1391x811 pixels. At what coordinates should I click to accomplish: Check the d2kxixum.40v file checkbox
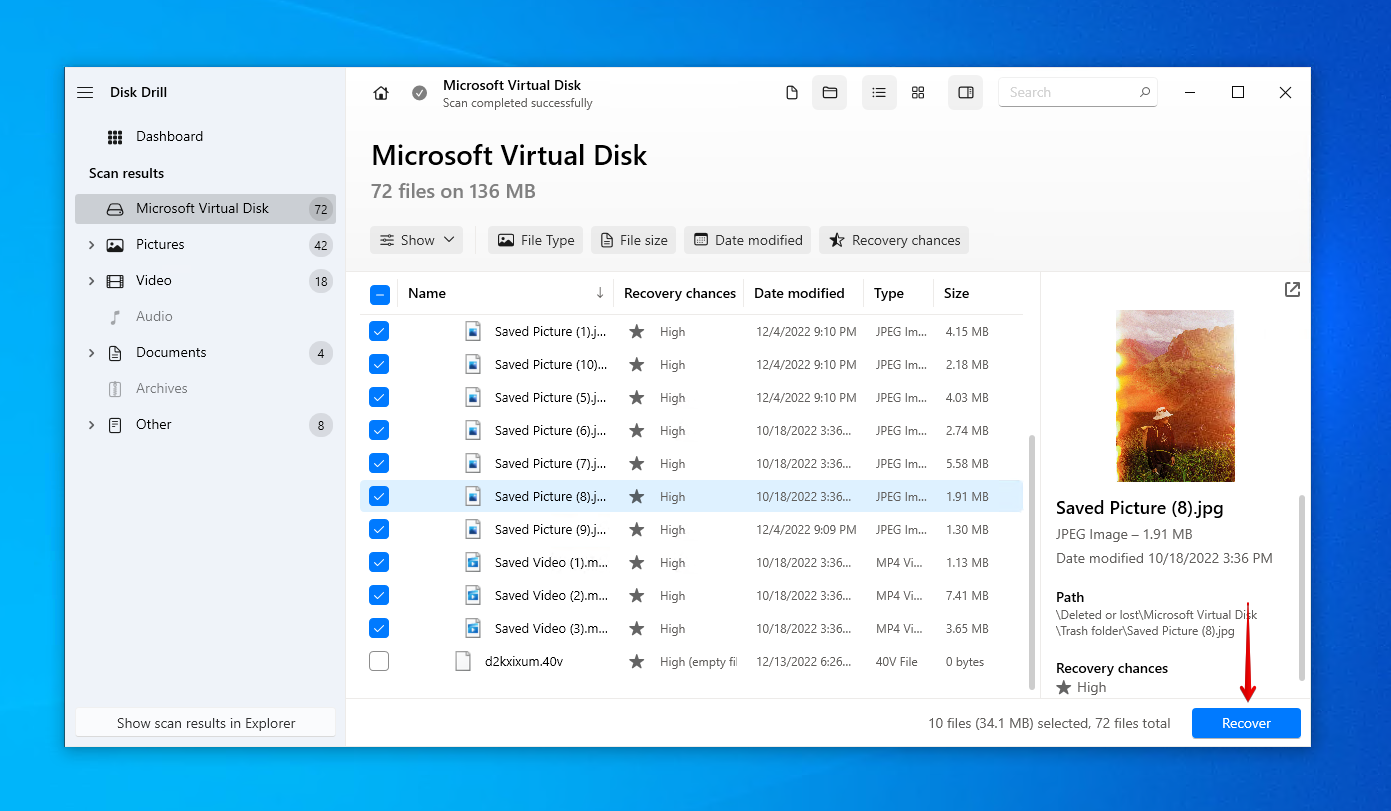(379, 661)
